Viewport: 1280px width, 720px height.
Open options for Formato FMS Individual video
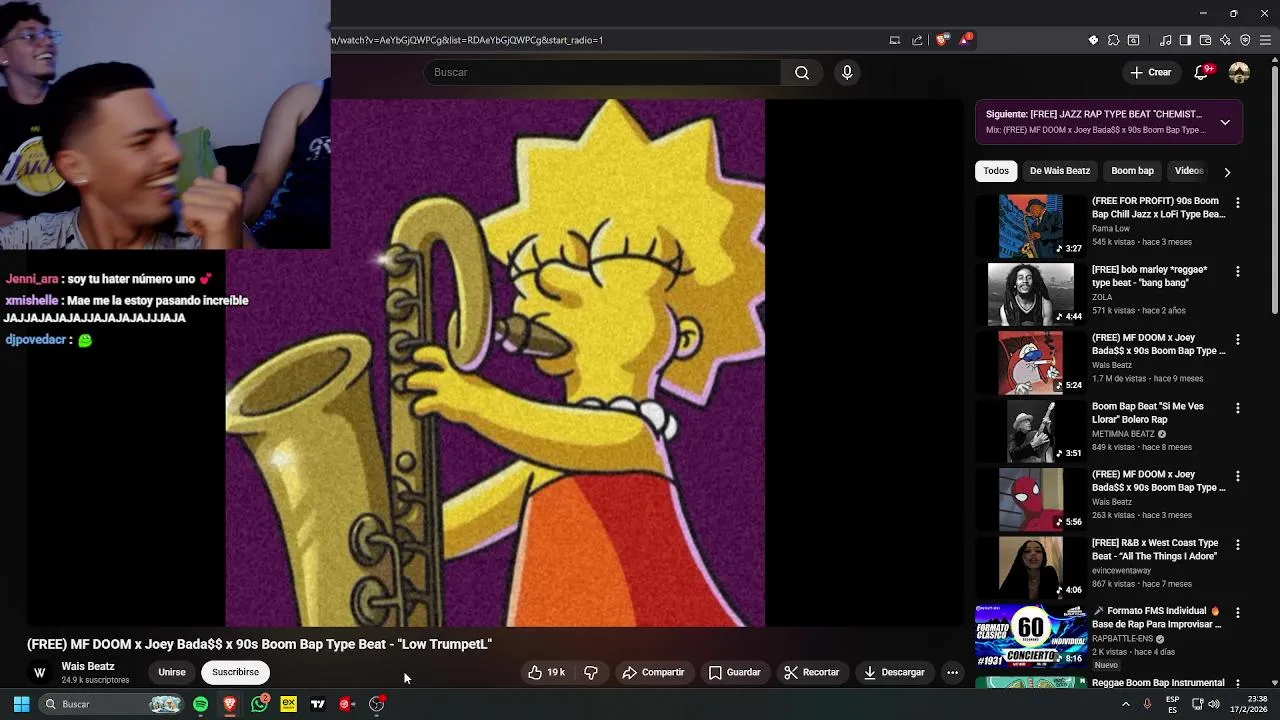click(x=1238, y=612)
